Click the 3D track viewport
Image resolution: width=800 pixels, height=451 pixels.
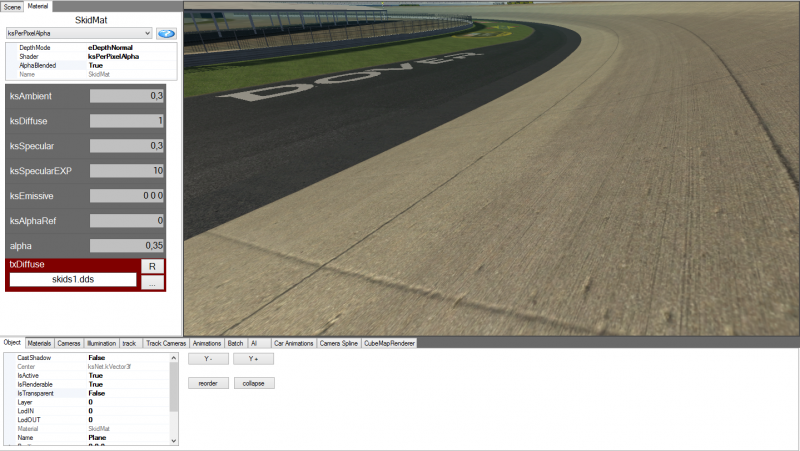tap(491, 168)
